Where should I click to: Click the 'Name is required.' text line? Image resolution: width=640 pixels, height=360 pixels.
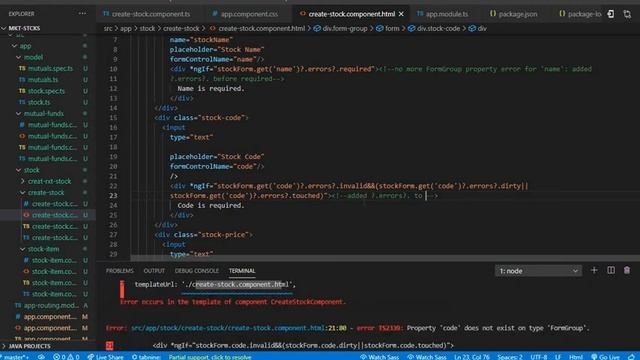pyautogui.click(x=211, y=88)
